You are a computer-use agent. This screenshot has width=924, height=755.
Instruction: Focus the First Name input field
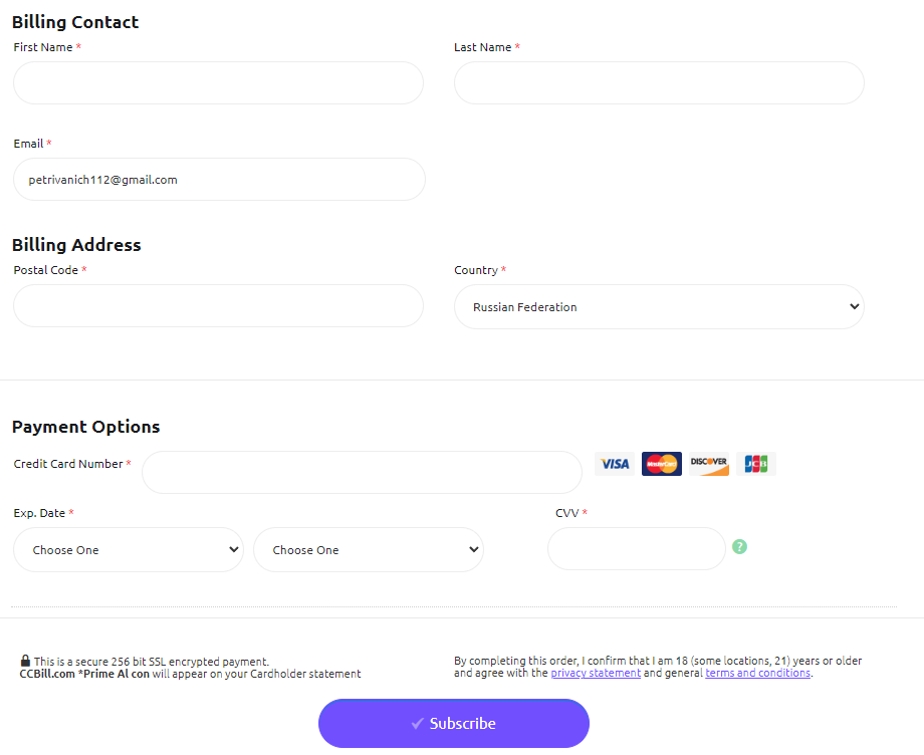tap(218, 83)
